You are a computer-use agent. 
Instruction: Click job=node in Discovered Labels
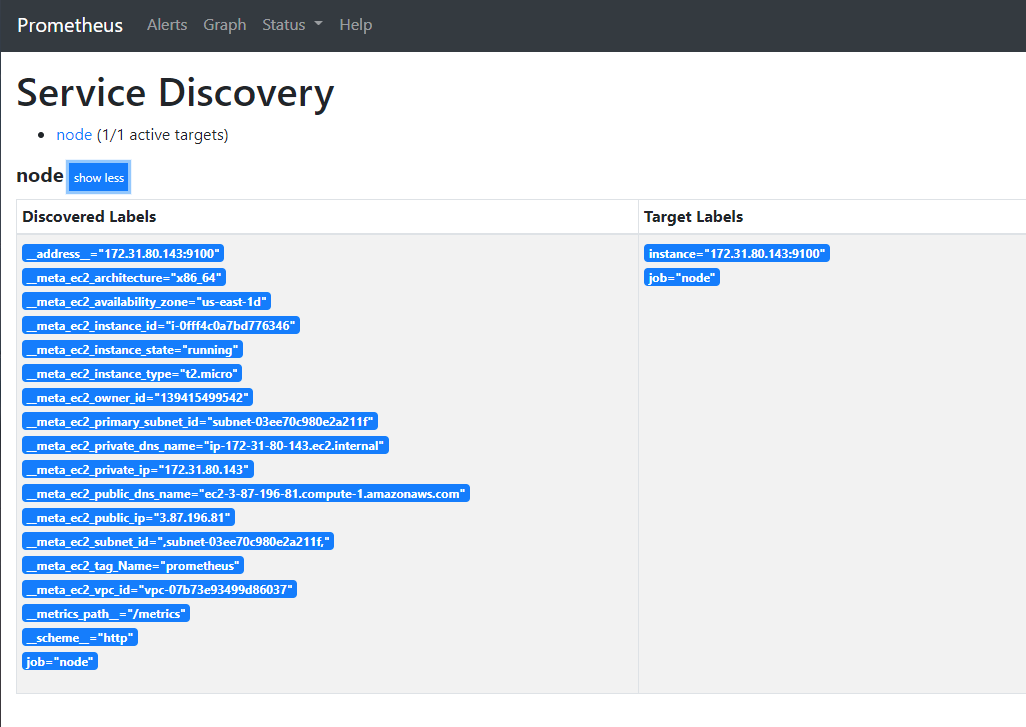(x=60, y=662)
